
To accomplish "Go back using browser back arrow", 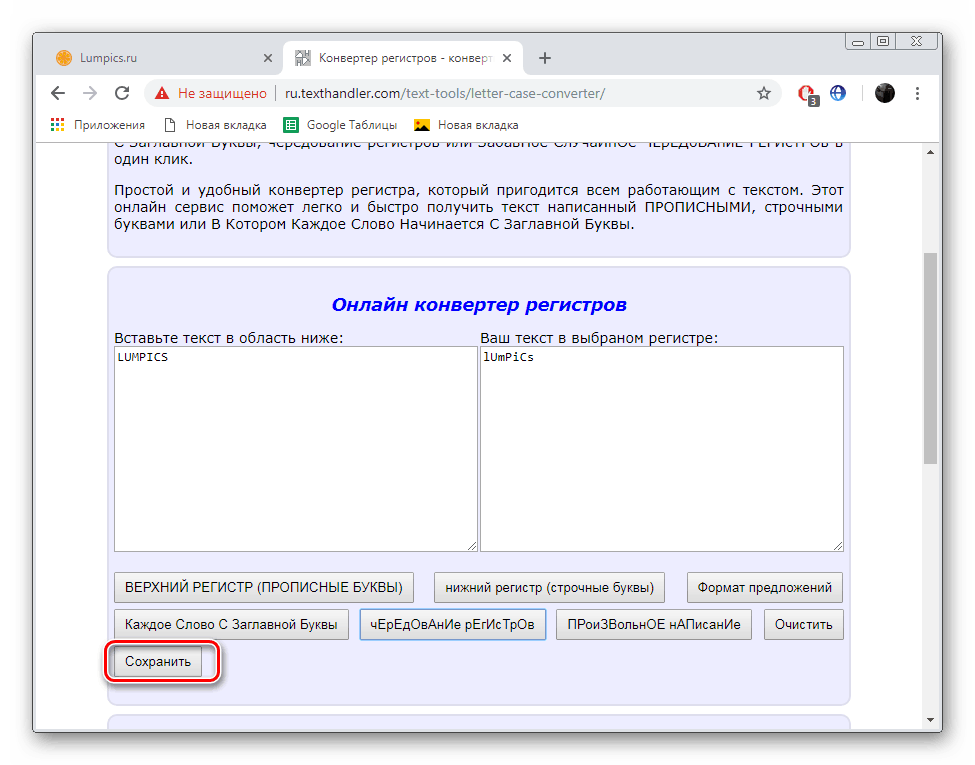I will tap(58, 93).
